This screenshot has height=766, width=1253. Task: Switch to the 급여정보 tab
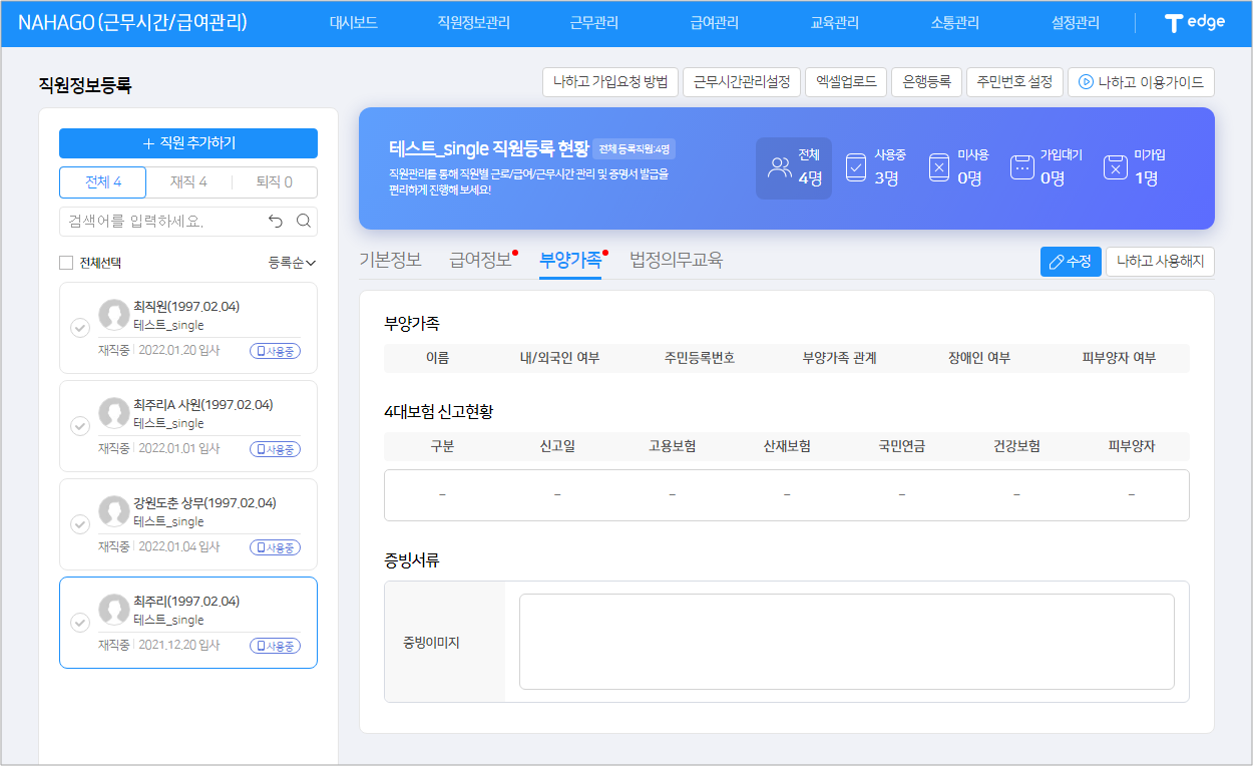click(x=480, y=260)
